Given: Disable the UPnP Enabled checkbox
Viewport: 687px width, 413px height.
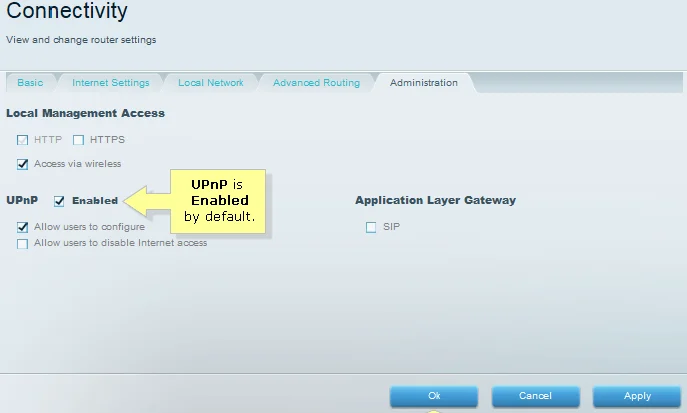Looking at the screenshot, I should pyautogui.click(x=59, y=201).
